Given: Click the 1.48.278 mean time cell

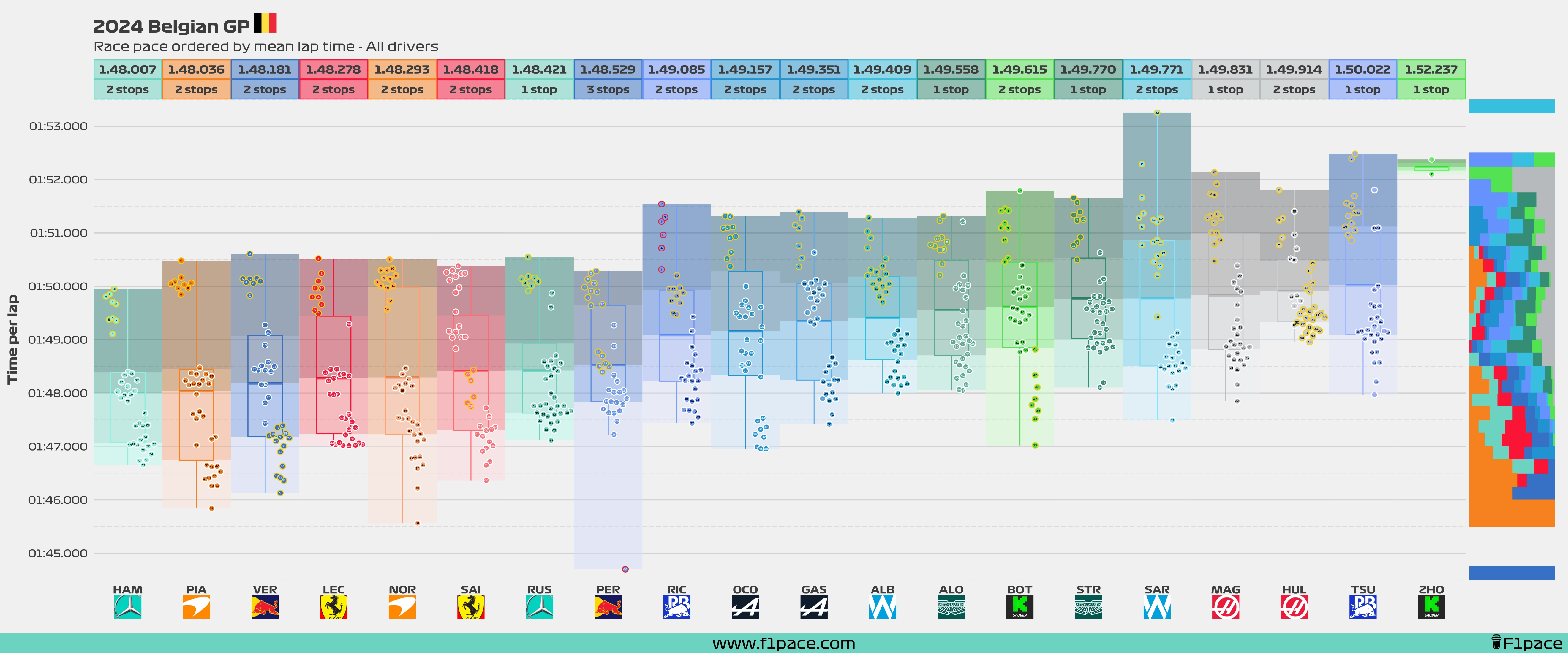Looking at the screenshot, I should (333, 69).
